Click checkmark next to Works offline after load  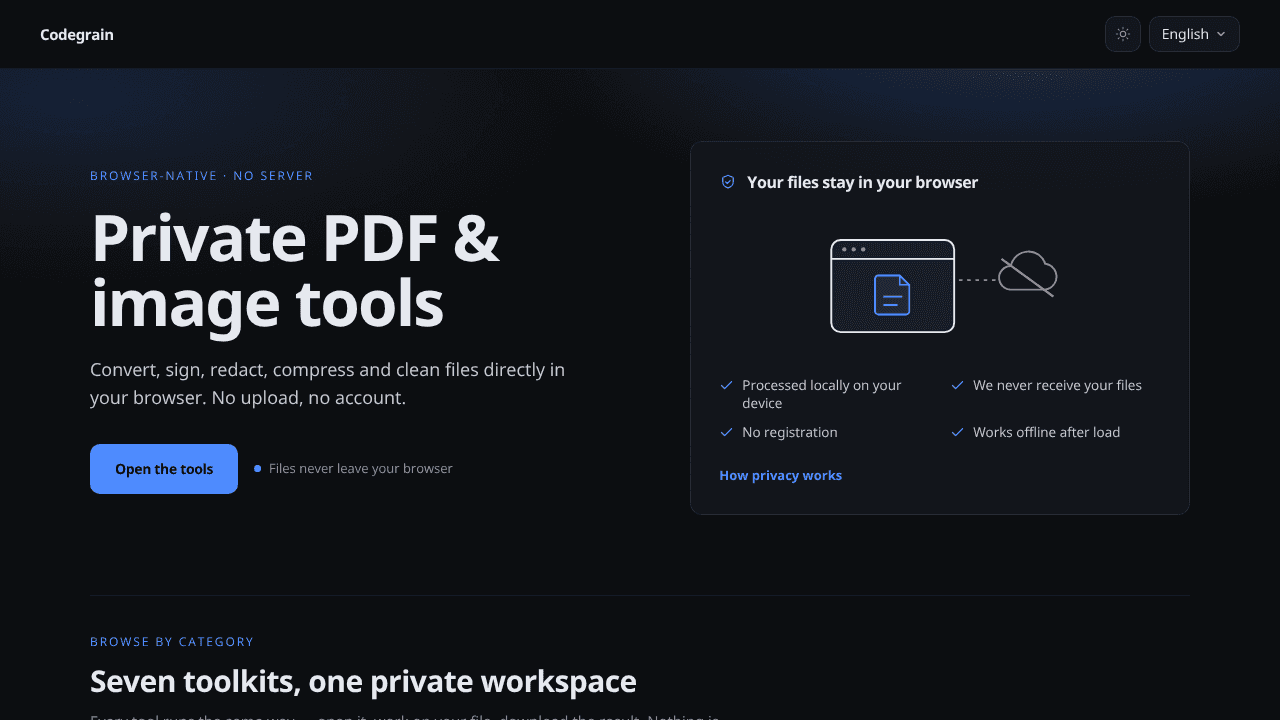point(958,432)
